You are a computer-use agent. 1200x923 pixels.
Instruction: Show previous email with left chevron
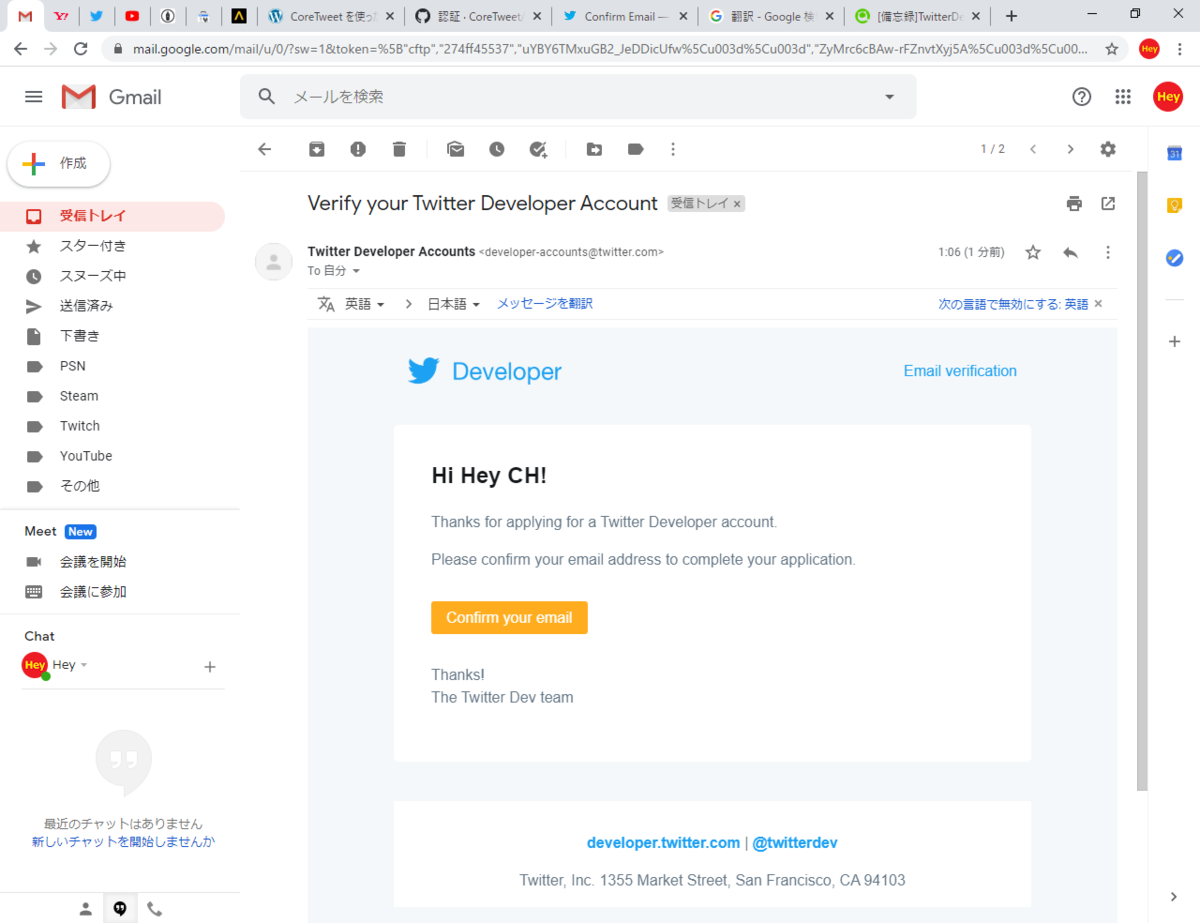pos(1033,149)
